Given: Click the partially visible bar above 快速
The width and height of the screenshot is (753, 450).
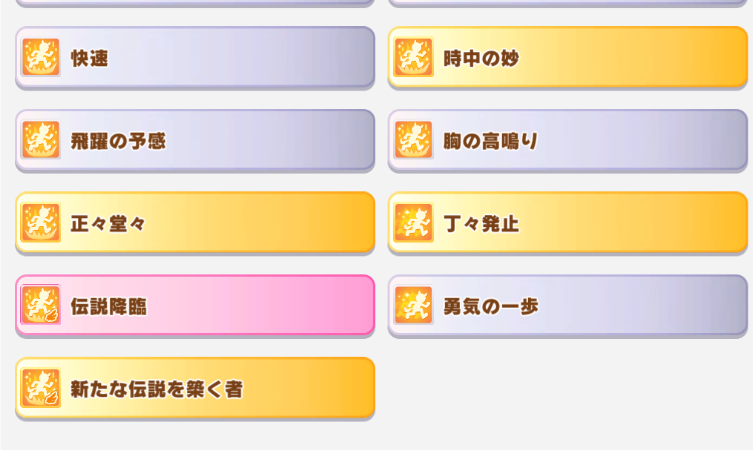Looking at the screenshot, I should [x=195, y=3].
